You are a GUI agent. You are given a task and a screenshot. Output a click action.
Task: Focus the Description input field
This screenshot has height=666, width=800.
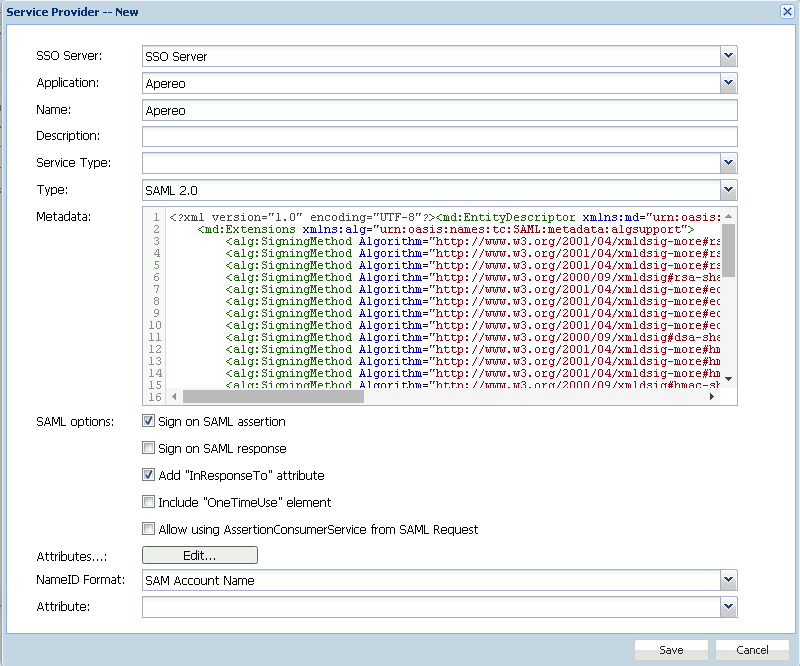coord(439,137)
